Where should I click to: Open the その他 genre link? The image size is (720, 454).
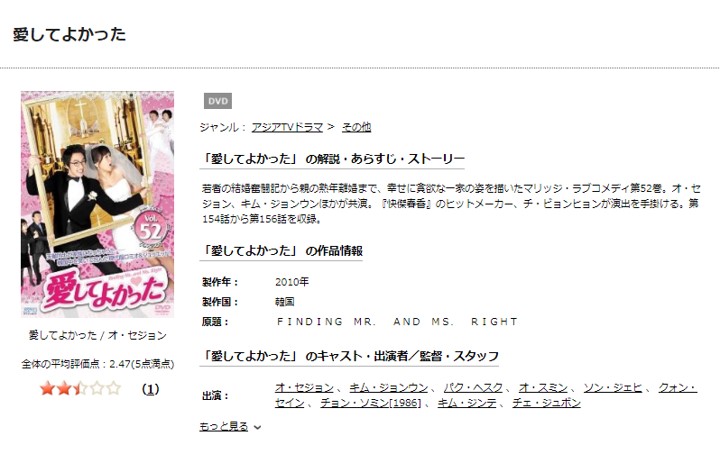click(356, 127)
